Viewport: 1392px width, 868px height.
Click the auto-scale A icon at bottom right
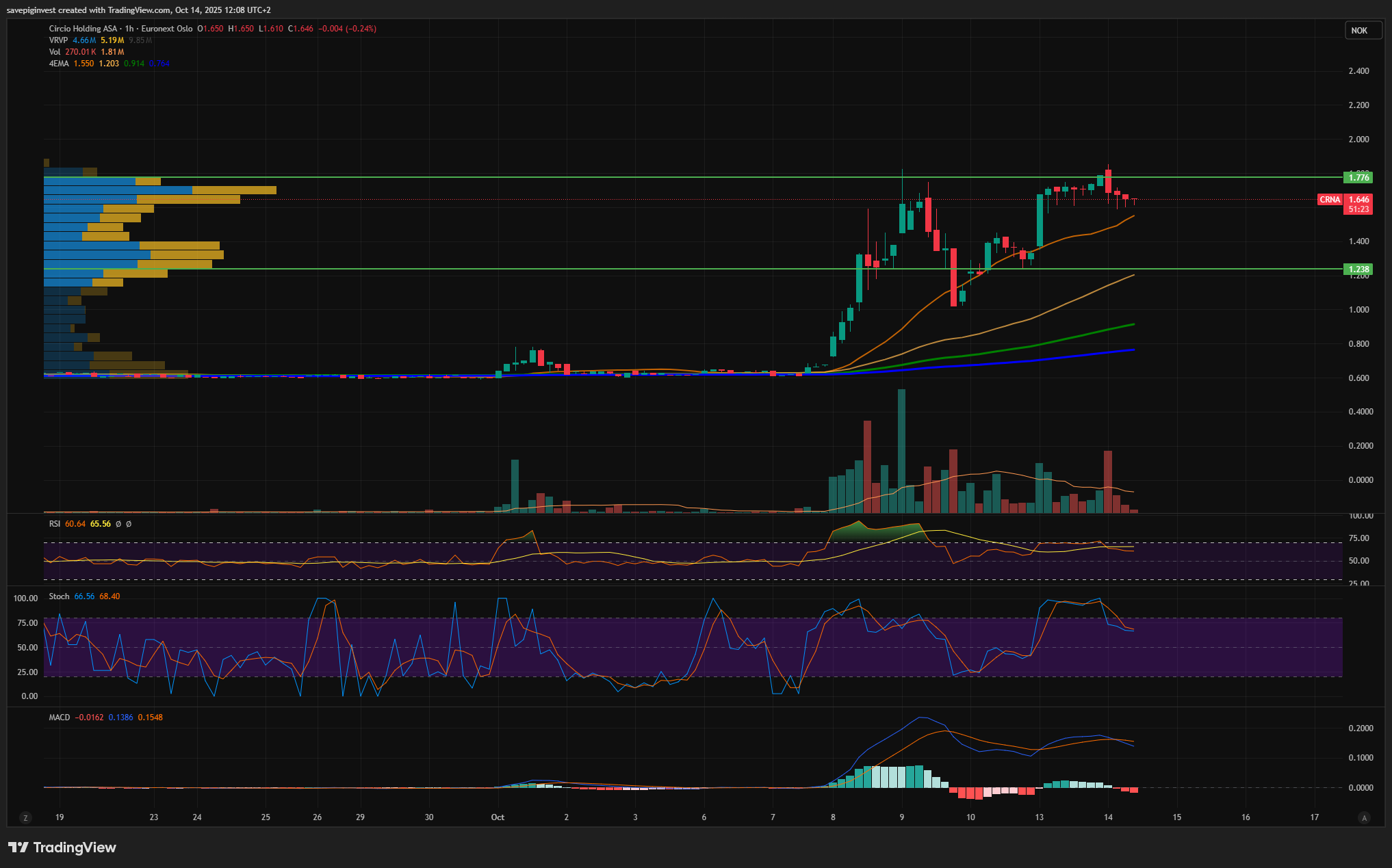point(1364,817)
